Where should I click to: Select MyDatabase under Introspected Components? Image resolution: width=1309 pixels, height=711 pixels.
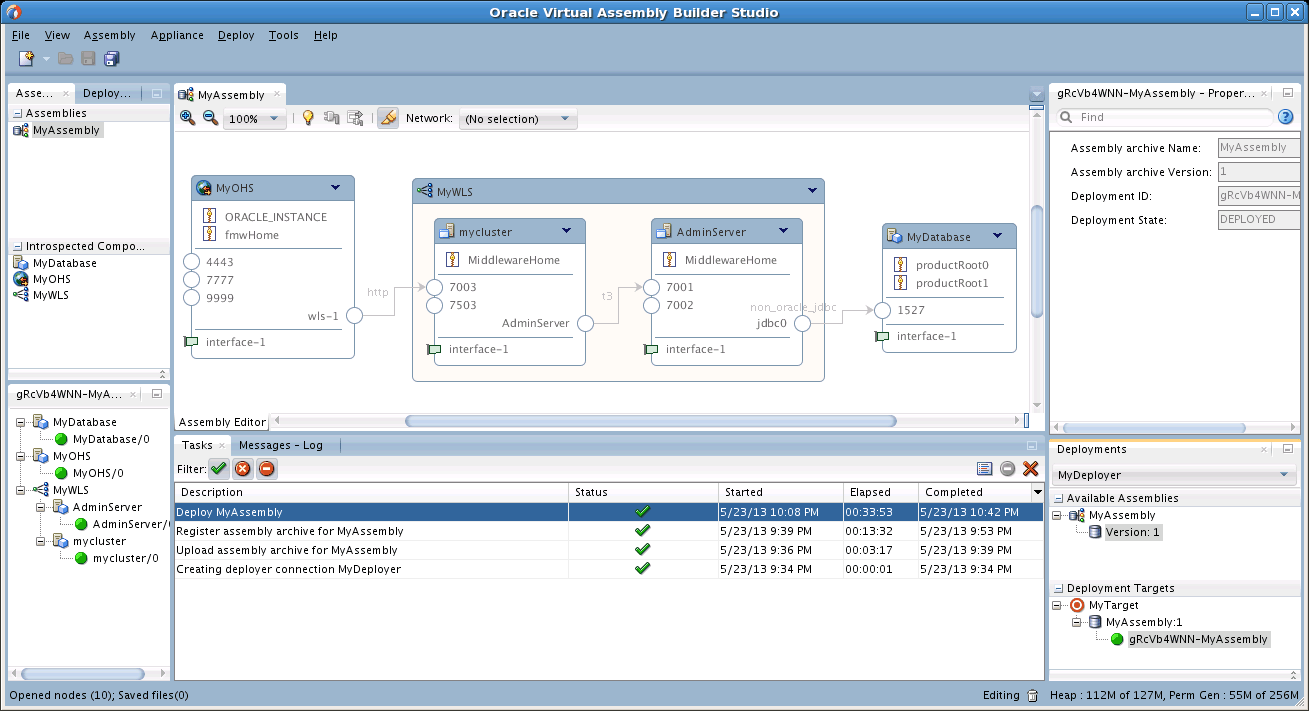[64, 263]
